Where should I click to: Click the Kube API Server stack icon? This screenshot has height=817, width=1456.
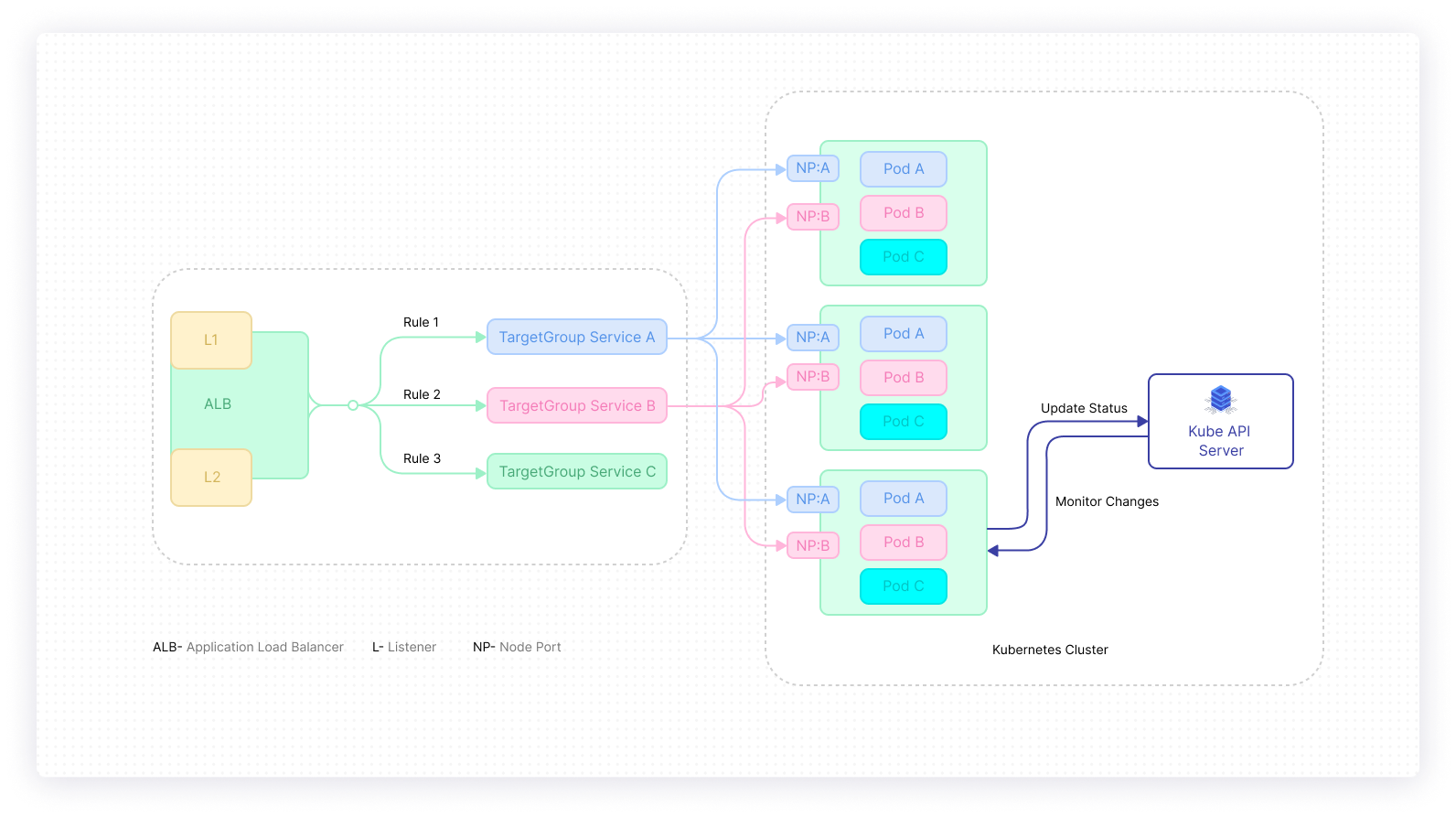1221,400
